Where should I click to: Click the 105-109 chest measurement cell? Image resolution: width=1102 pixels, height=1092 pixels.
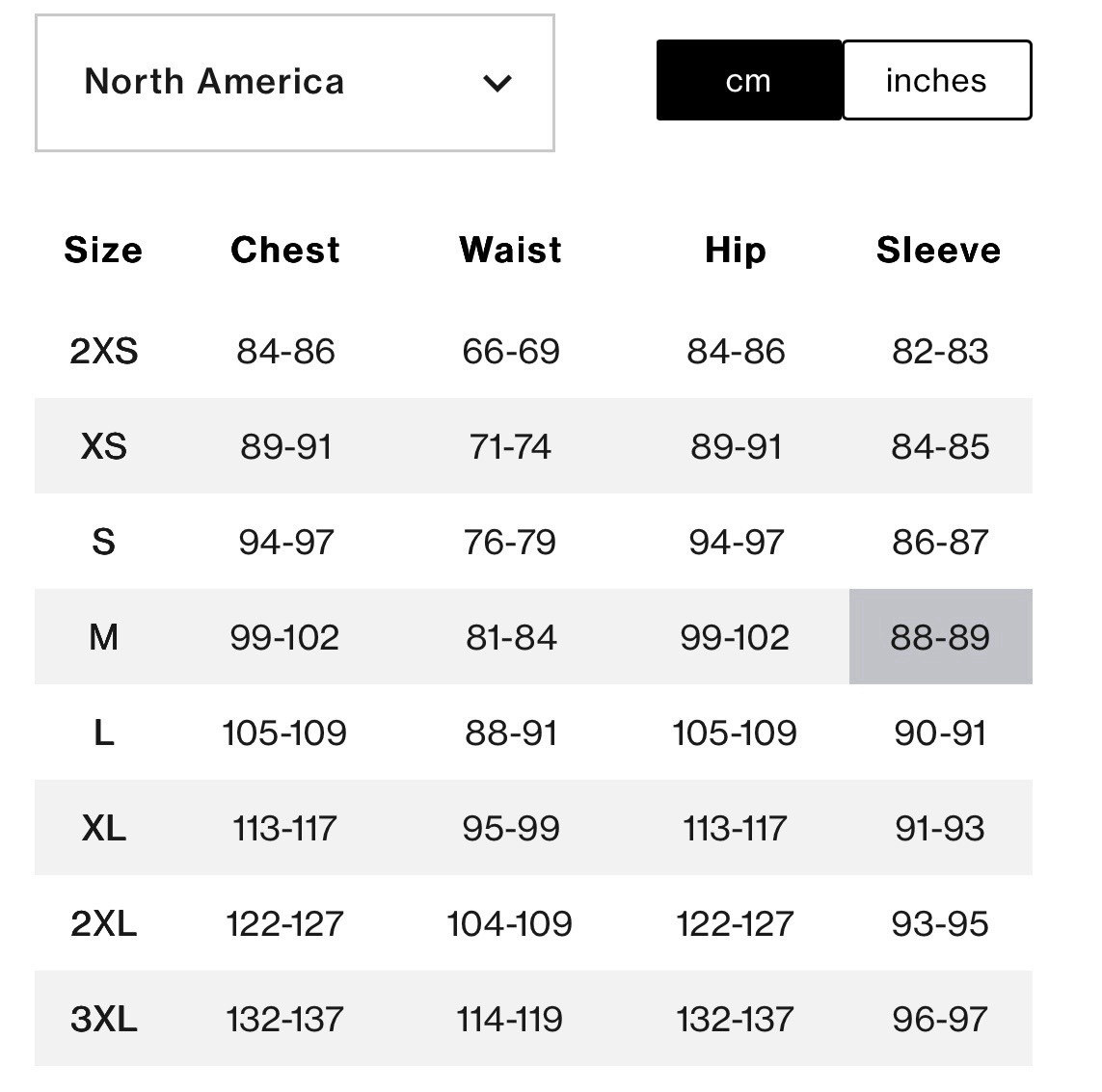pos(284,732)
